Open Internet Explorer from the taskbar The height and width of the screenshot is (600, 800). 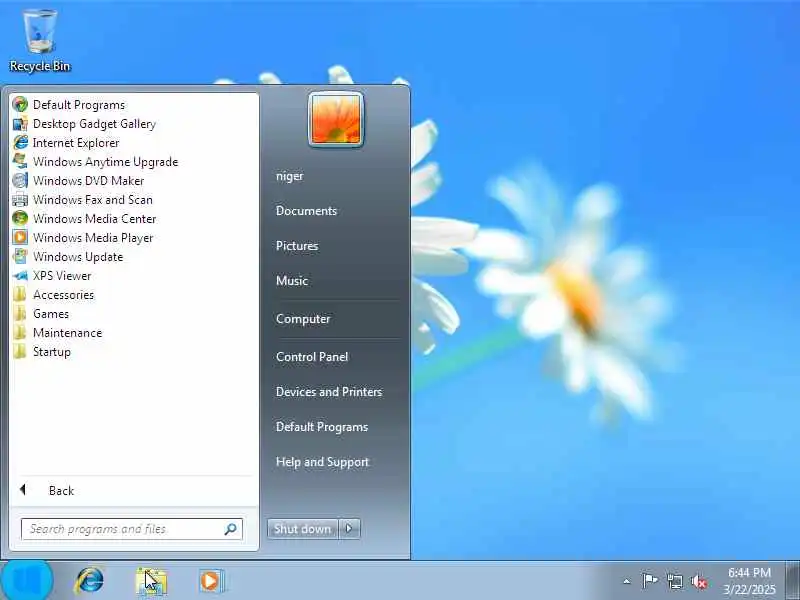[89, 581]
